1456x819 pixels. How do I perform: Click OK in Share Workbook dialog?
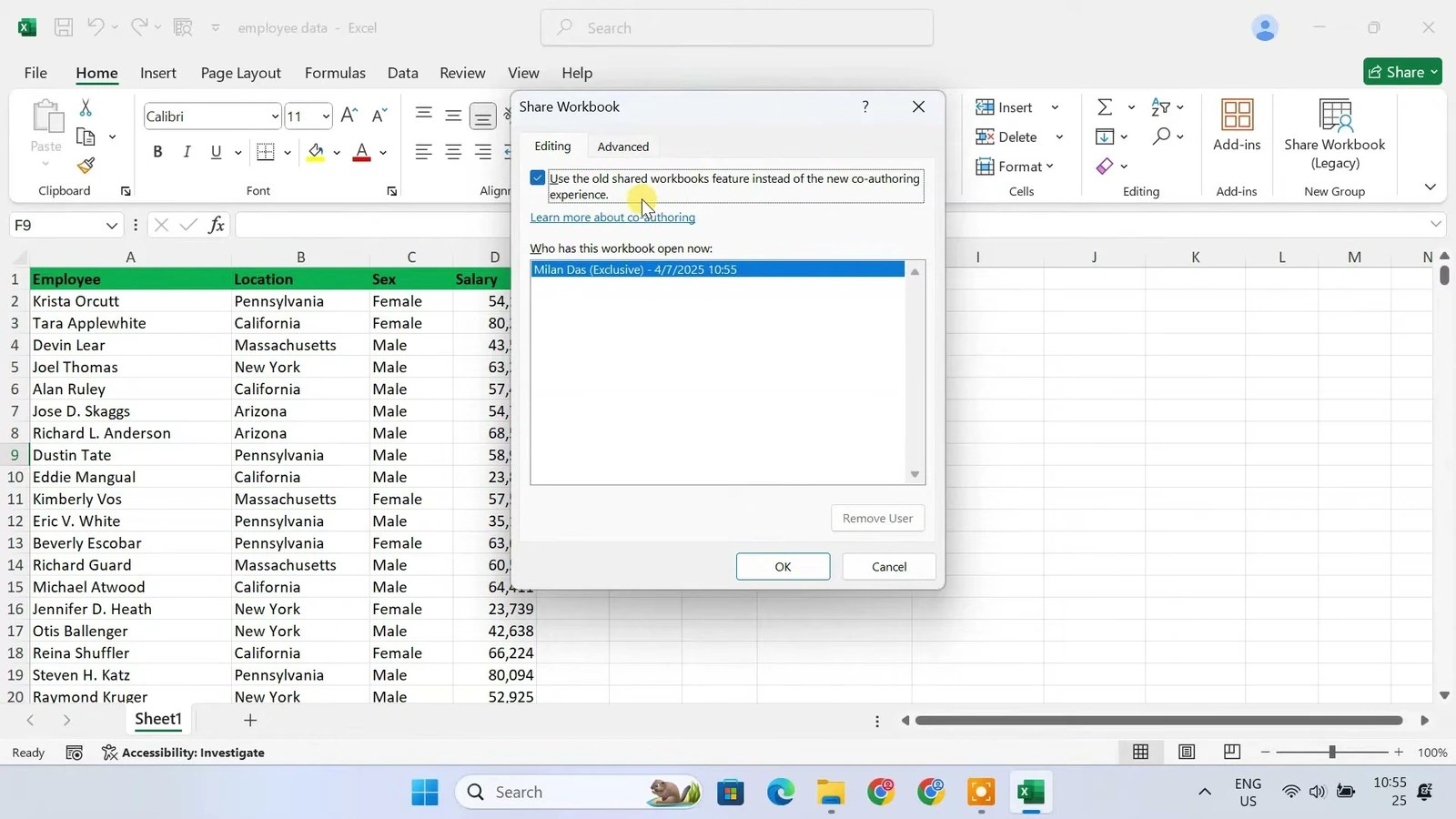click(783, 566)
